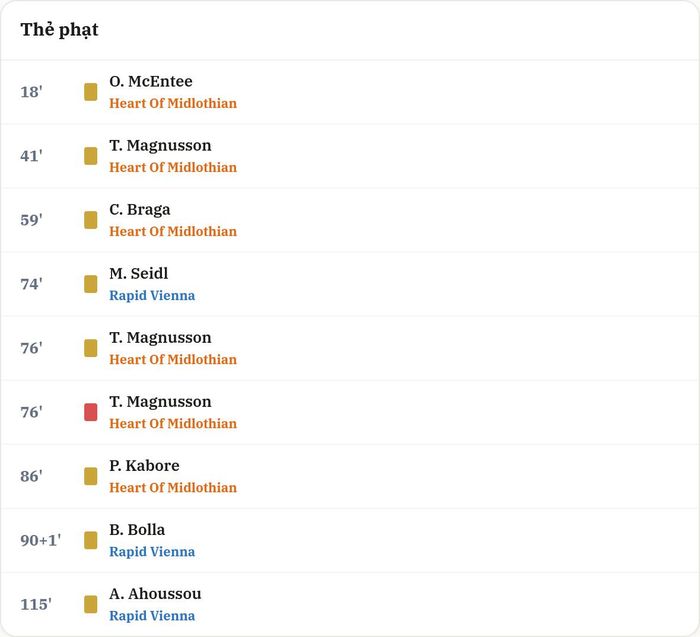Select the 115' minute marker
The width and height of the screenshot is (700, 637).
tap(36, 604)
